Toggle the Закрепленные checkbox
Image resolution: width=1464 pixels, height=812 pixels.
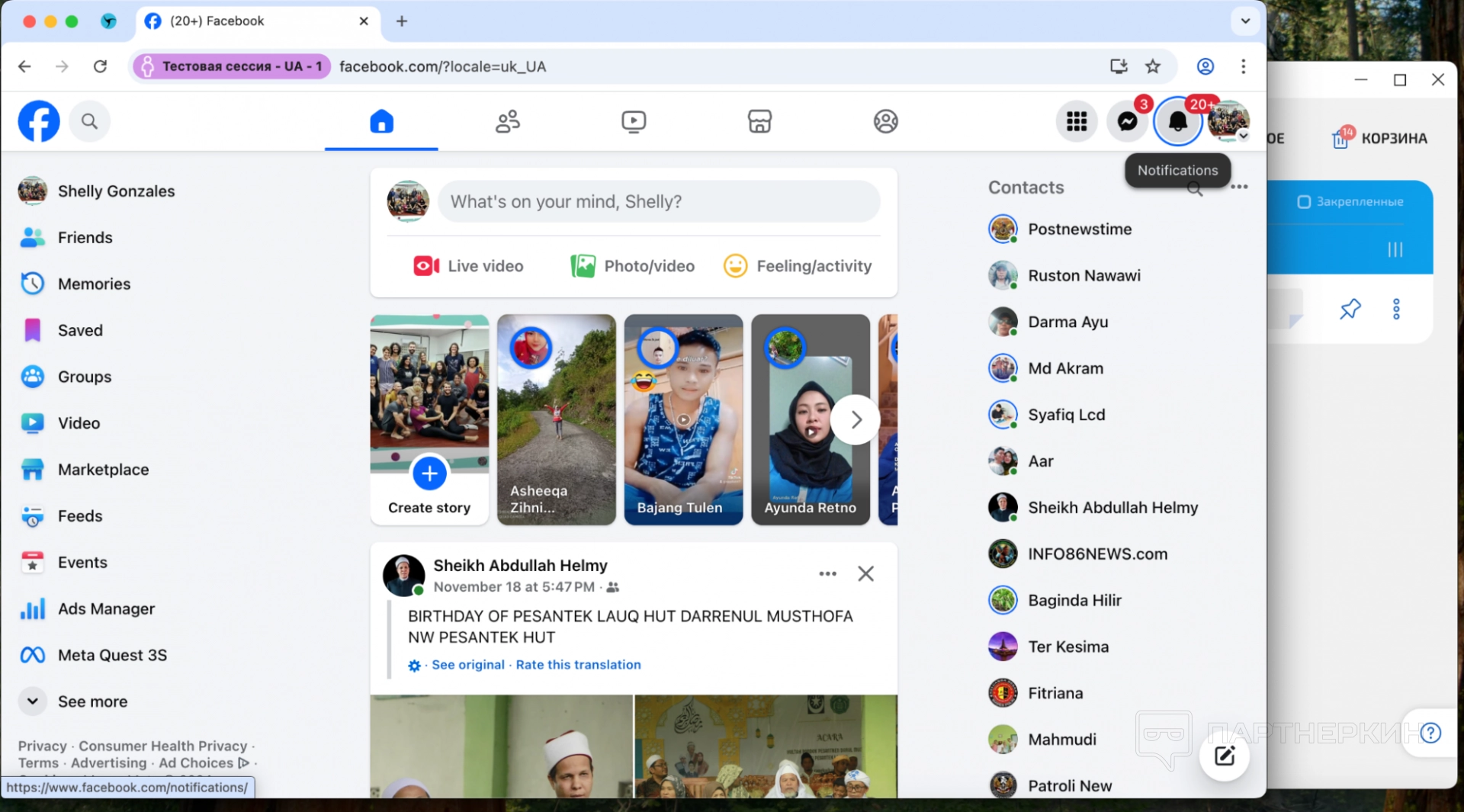tap(1304, 202)
